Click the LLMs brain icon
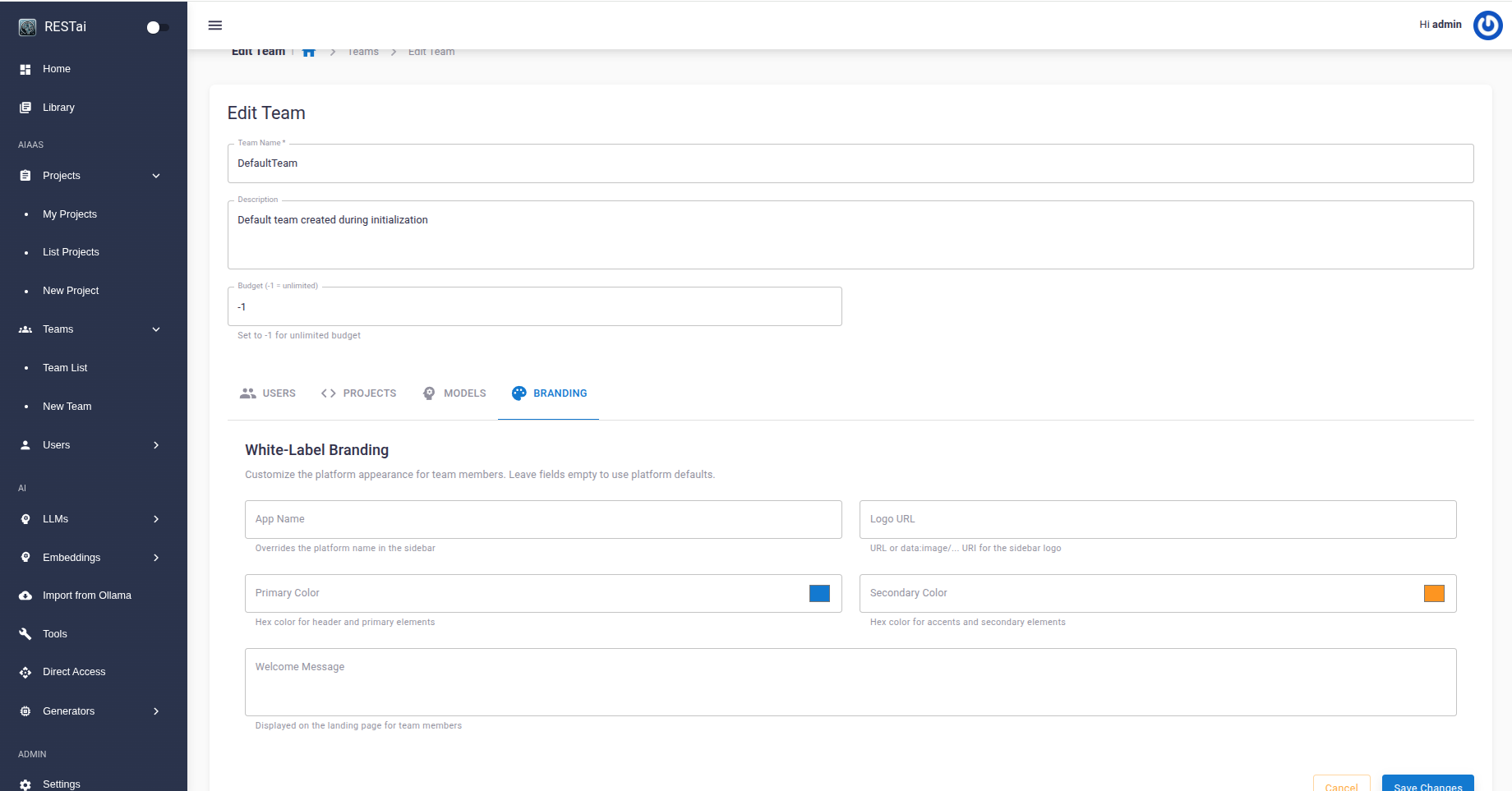Viewport: 1512px width, 791px height. coord(25,519)
